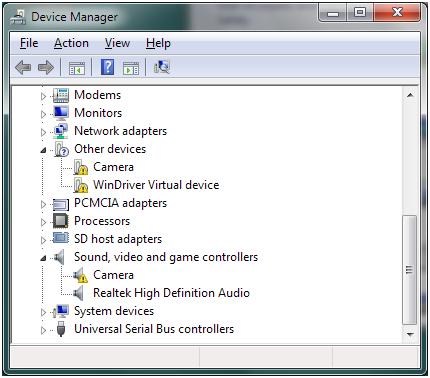Click the scrollbar down arrow
This screenshot has width=430, height=378.
410,334
